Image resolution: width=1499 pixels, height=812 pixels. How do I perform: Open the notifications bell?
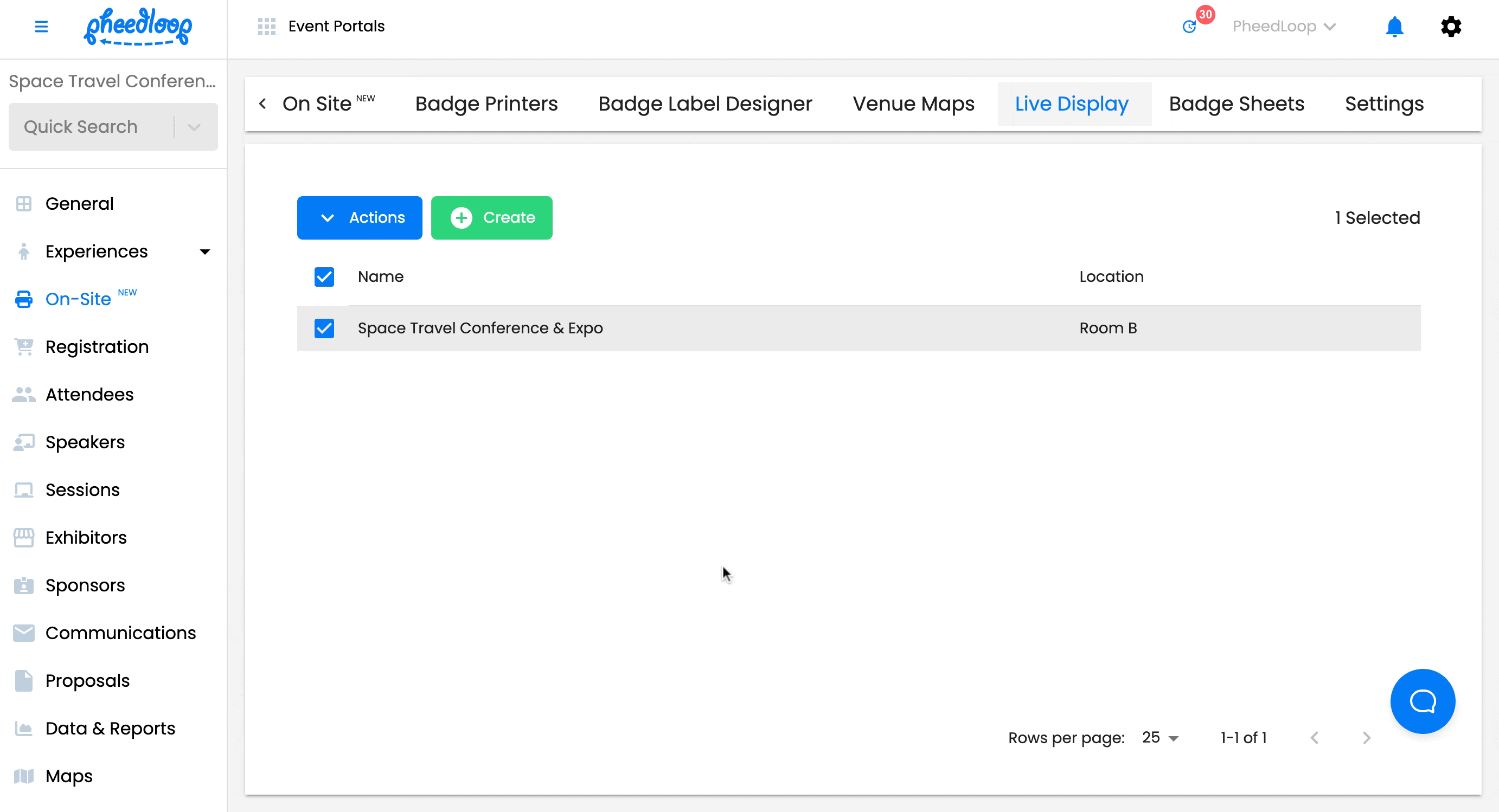point(1395,26)
